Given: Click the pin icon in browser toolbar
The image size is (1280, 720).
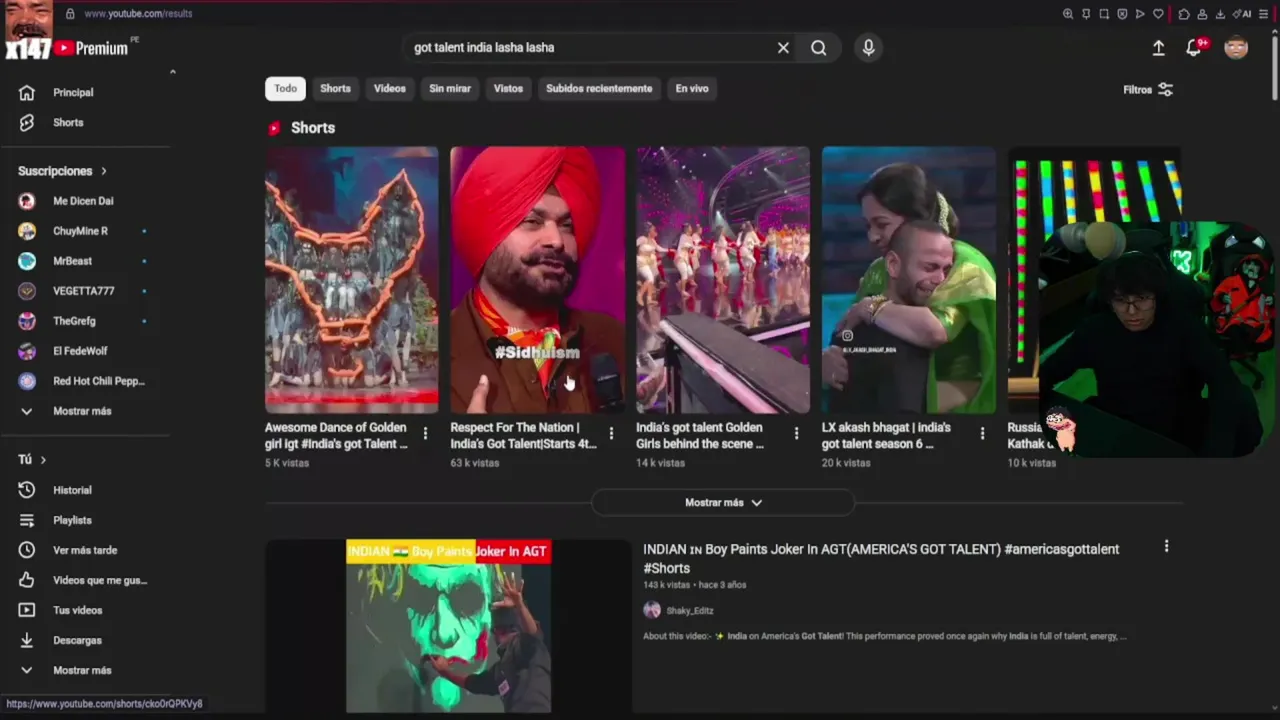Looking at the screenshot, I should coord(1086,14).
